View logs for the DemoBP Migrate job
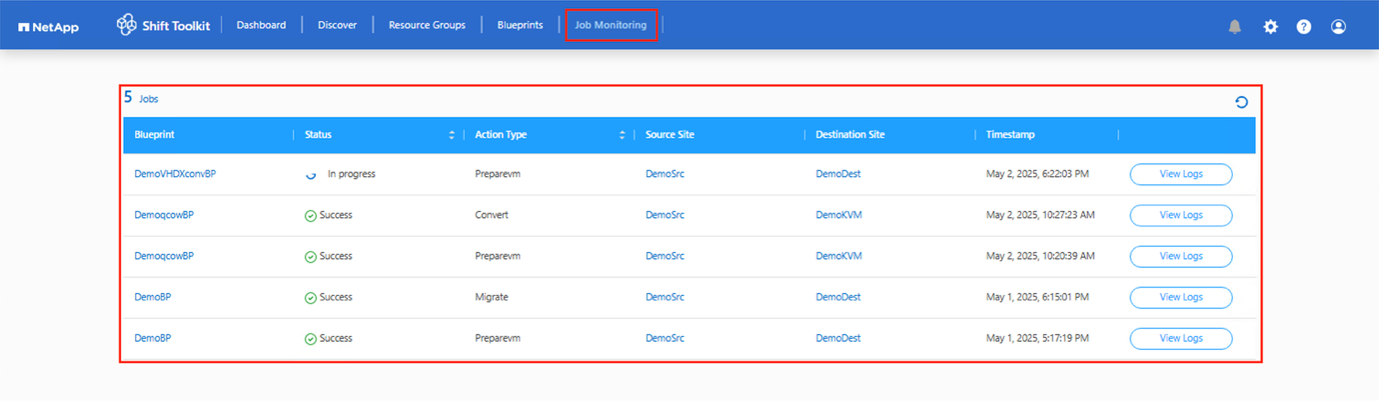Image resolution: width=1384 pixels, height=403 pixels. 1180,297
